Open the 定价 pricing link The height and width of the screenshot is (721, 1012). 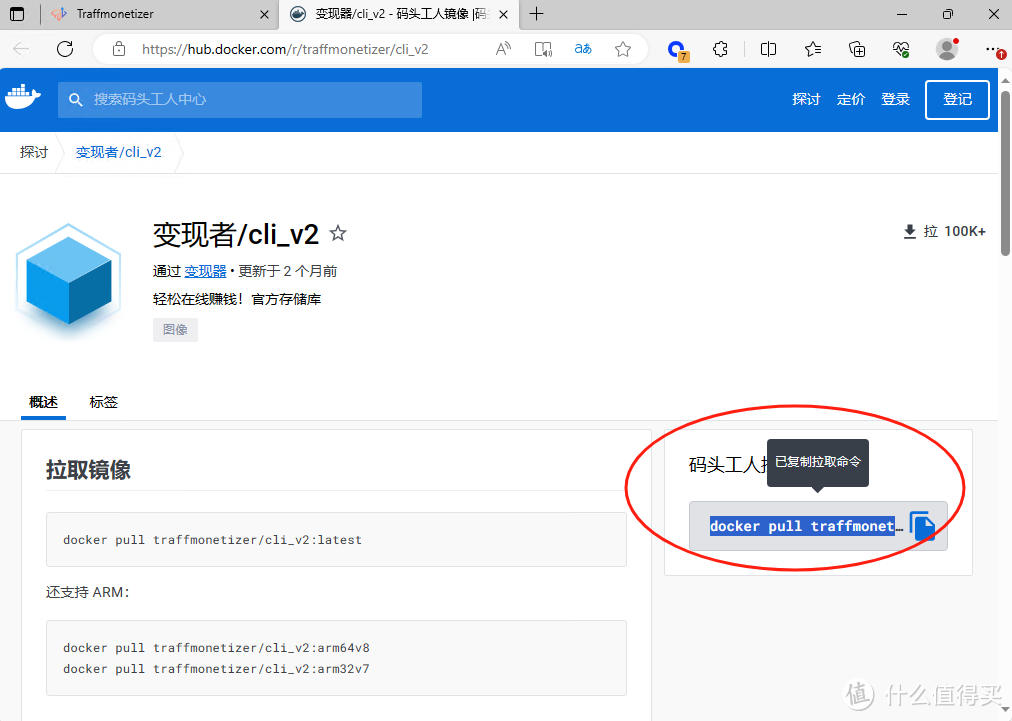pos(851,99)
